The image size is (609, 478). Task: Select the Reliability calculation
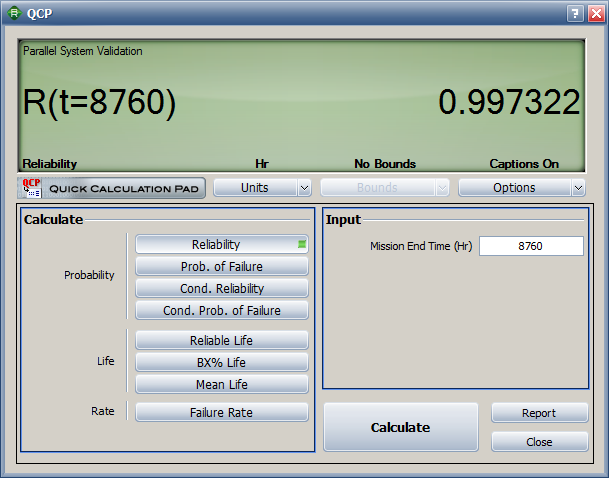point(222,244)
